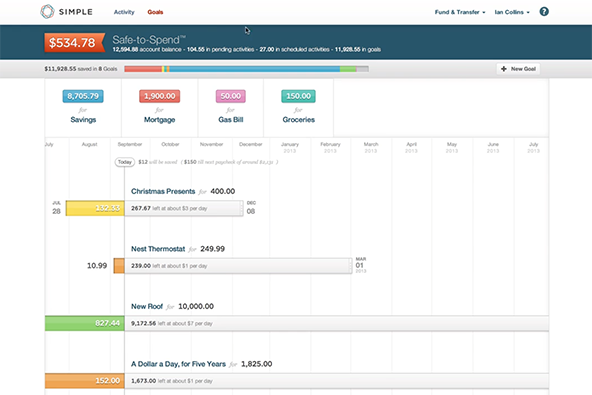Expand the Fund & Transfer dropdown
592x395 pixels.
(459, 12)
